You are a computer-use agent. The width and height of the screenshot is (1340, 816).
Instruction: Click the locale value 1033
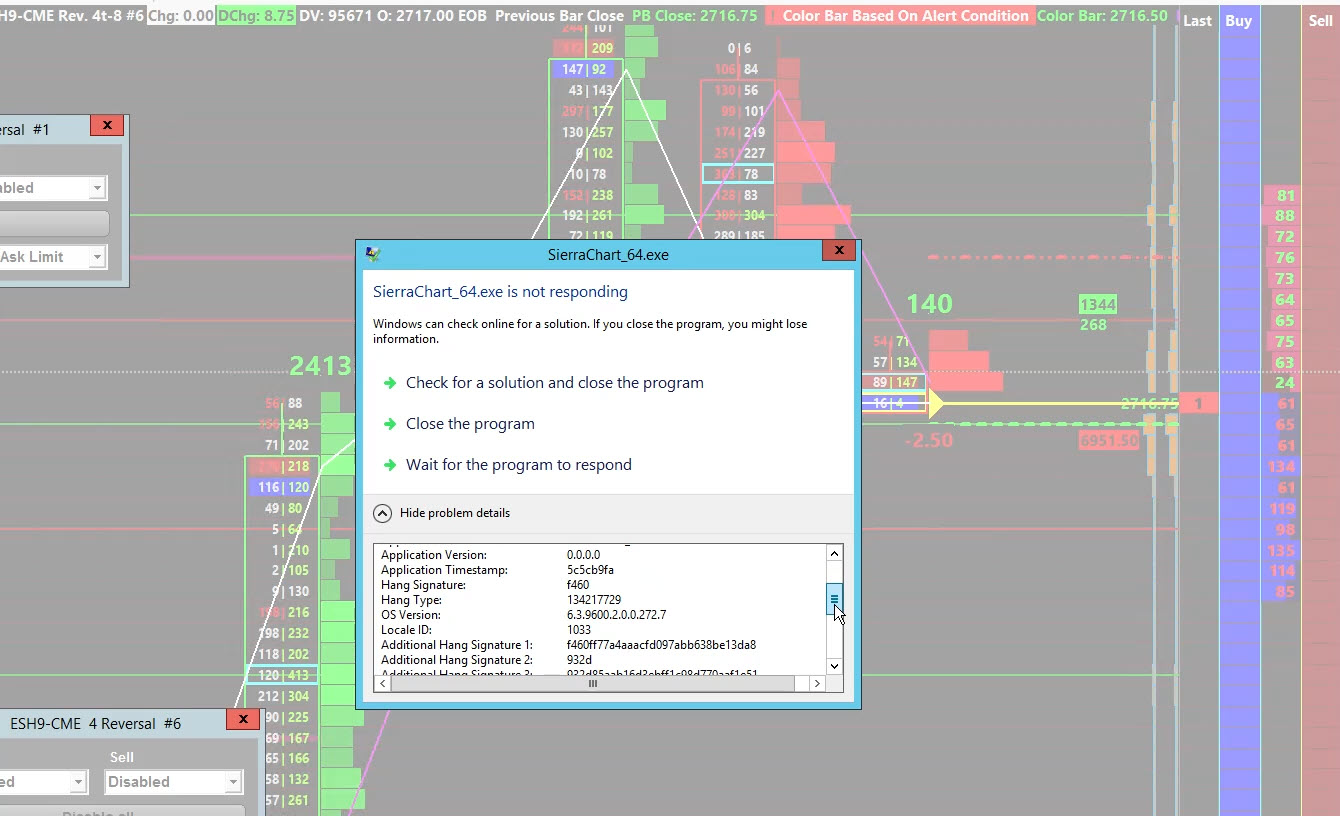579,630
